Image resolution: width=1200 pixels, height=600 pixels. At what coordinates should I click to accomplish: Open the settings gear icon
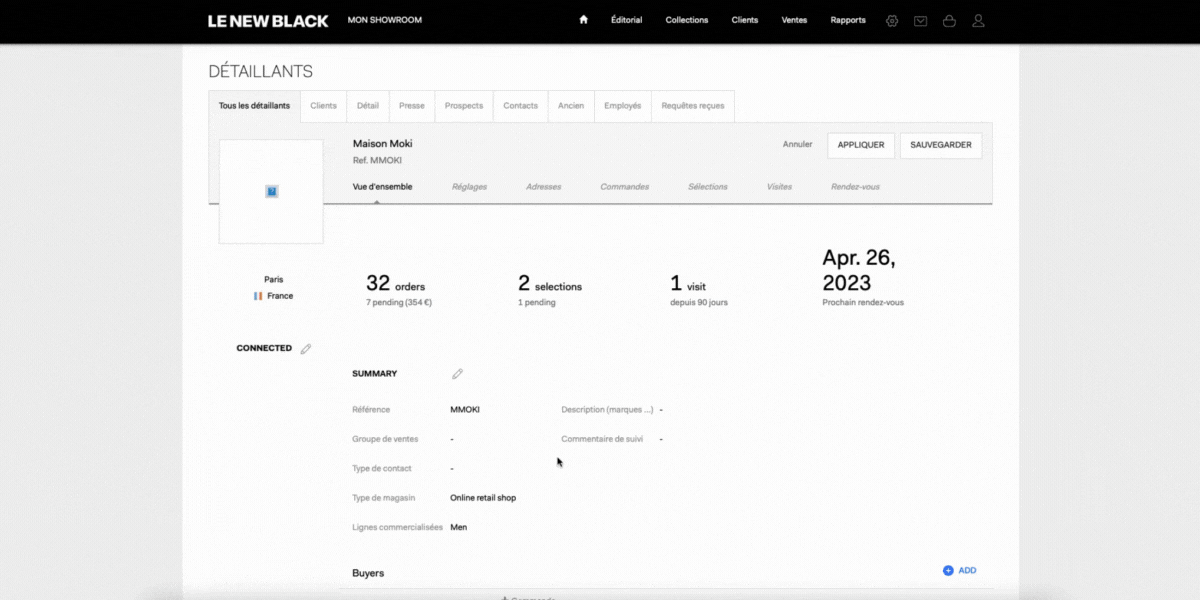click(x=892, y=20)
